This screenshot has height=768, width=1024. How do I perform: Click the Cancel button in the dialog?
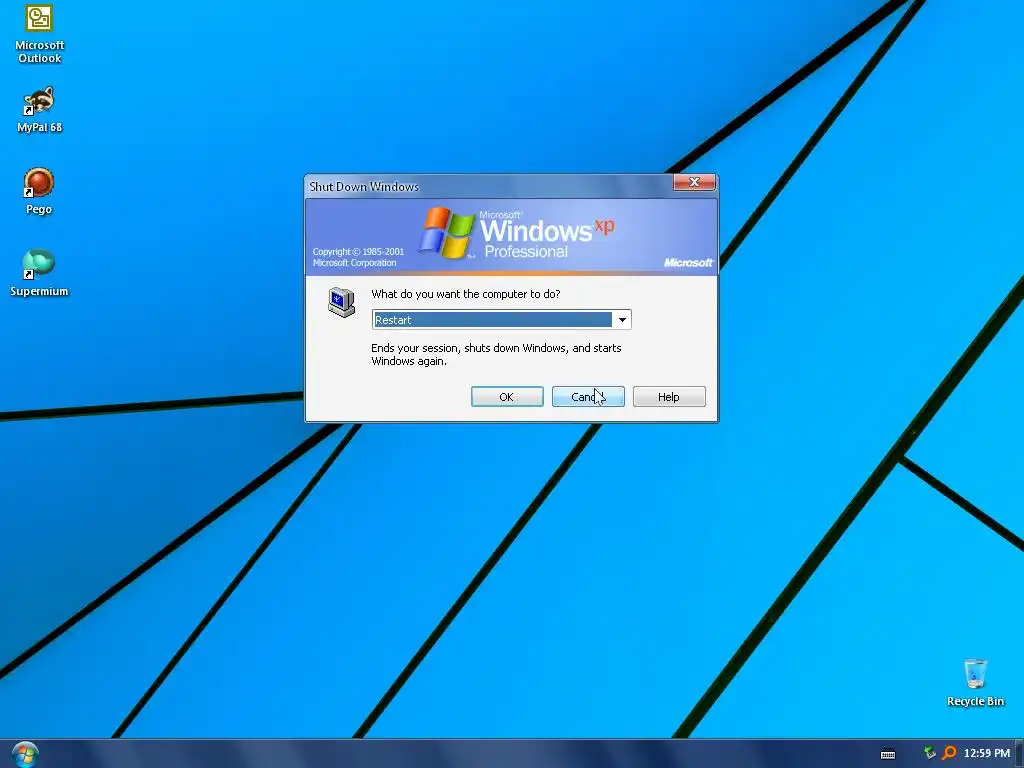(x=588, y=396)
